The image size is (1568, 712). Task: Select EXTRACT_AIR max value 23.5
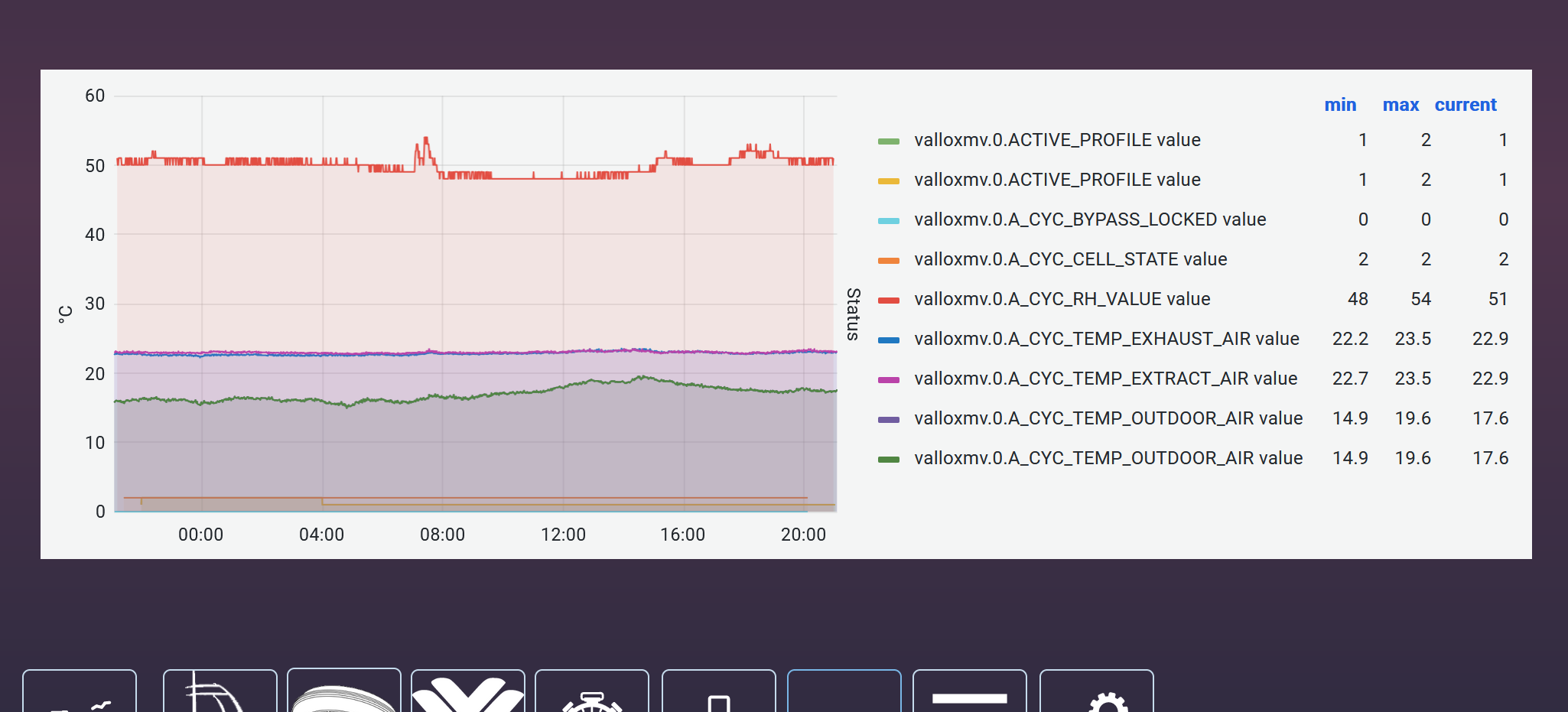(1413, 379)
